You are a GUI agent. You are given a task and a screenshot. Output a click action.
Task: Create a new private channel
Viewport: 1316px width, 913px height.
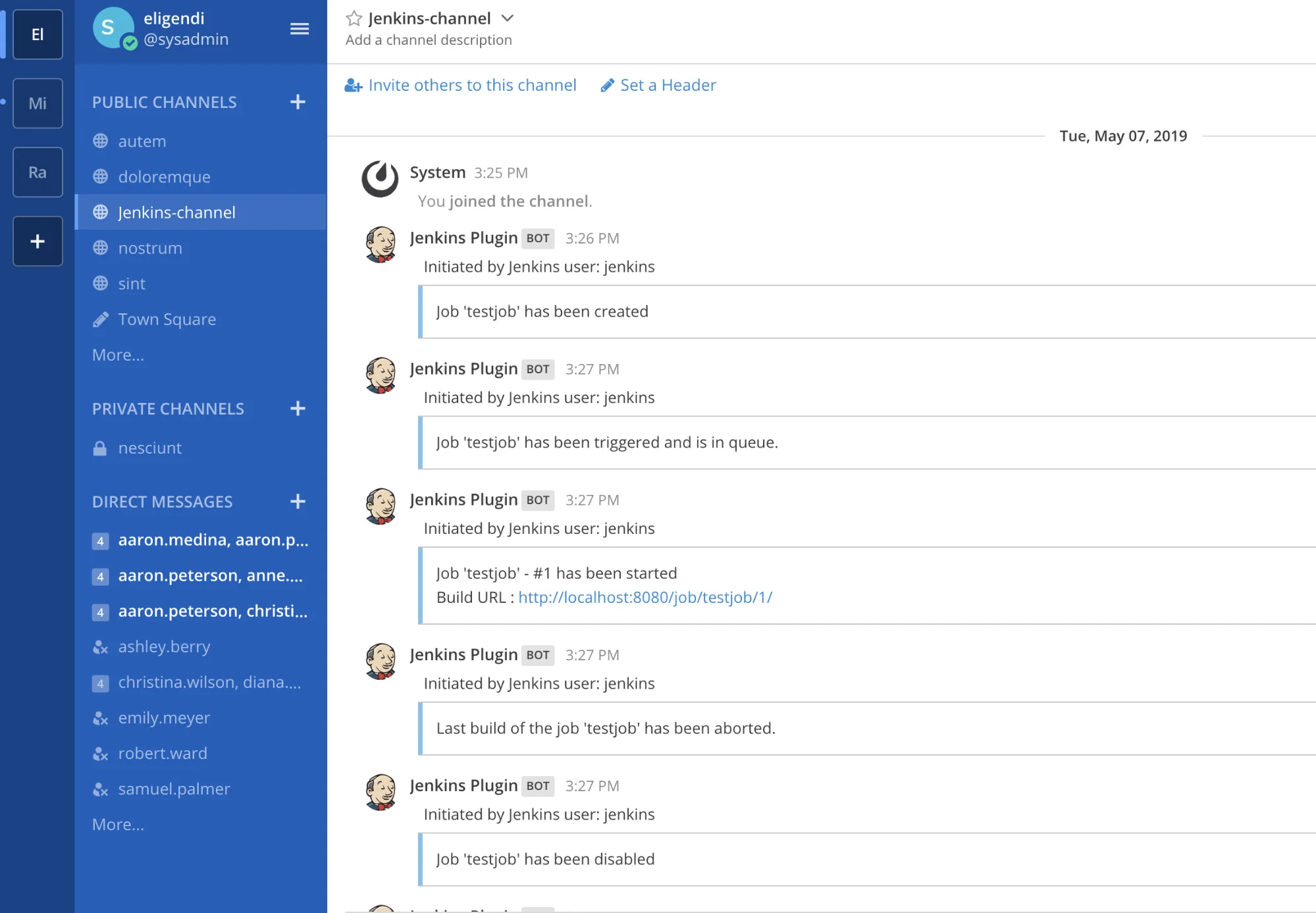[x=298, y=409]
